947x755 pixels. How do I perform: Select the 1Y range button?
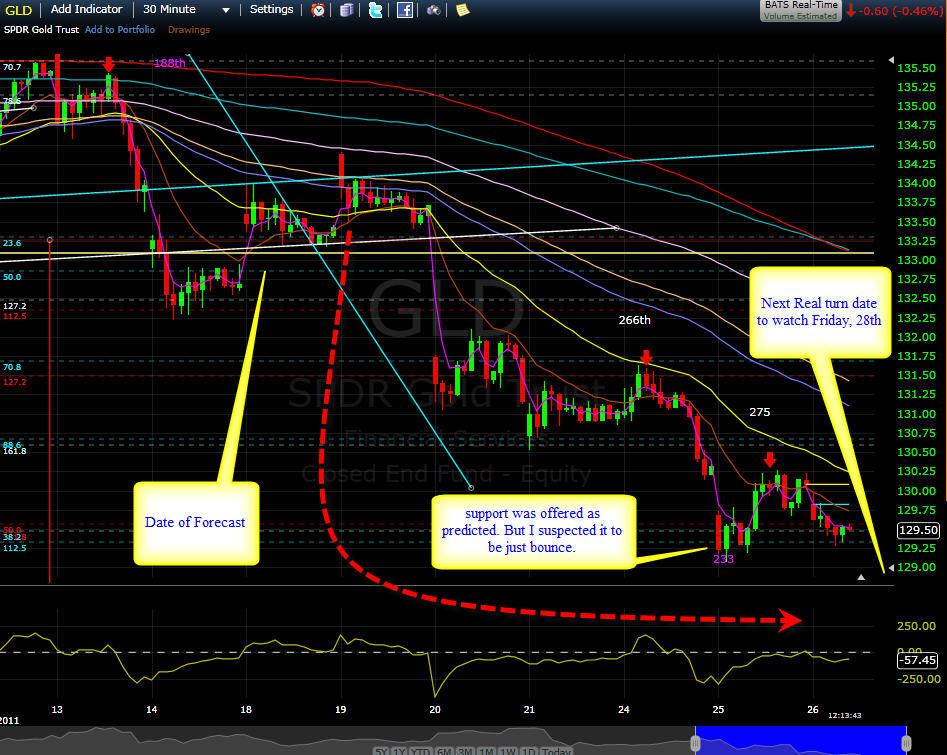tap(399, 751)
